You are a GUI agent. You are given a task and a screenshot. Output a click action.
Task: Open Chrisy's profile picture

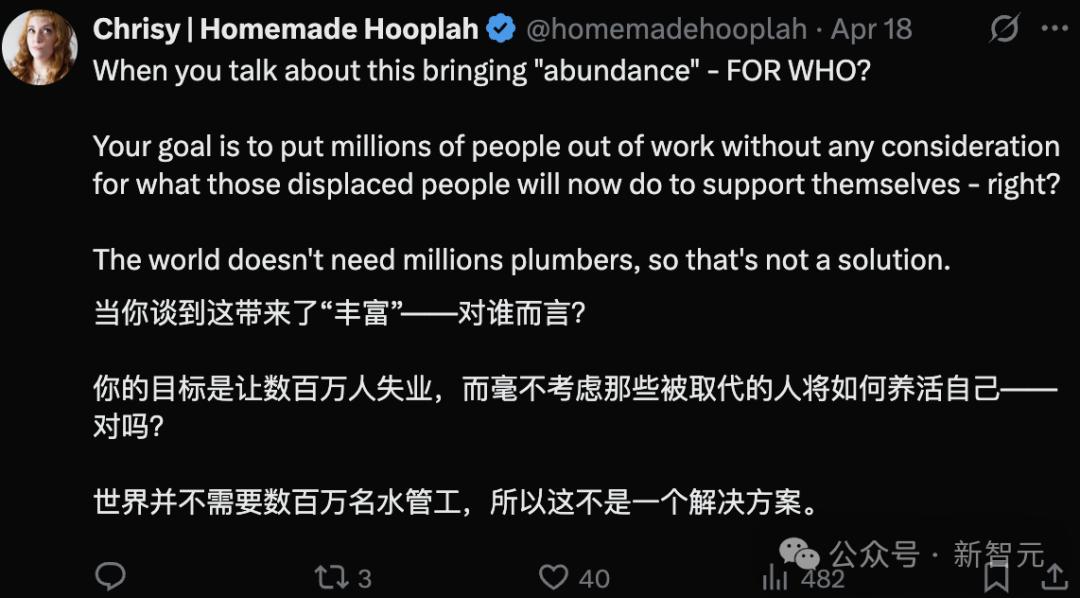point(39,47)
